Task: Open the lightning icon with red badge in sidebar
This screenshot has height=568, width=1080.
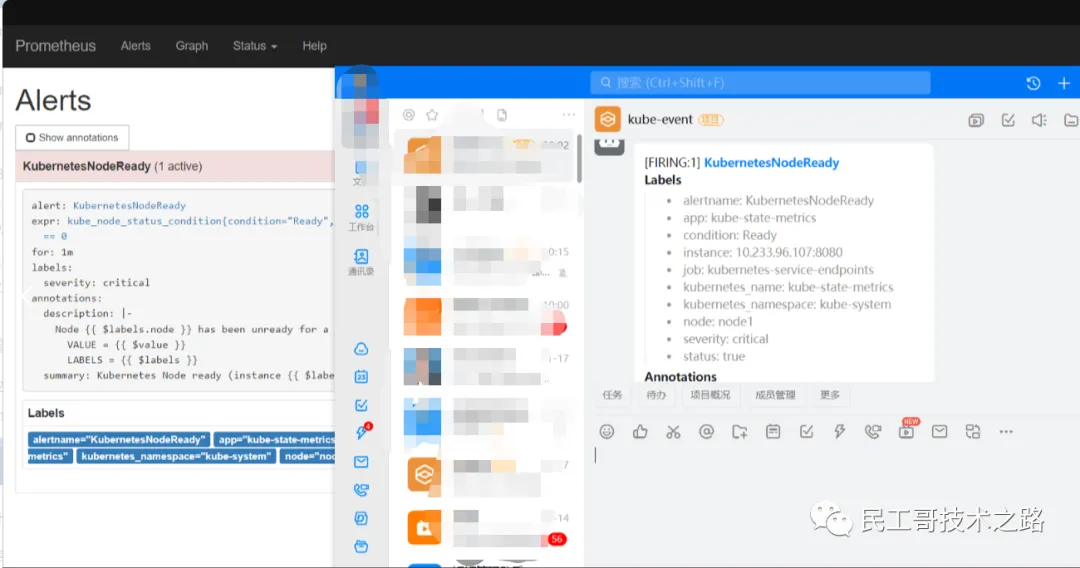Action: pos(362,432)
